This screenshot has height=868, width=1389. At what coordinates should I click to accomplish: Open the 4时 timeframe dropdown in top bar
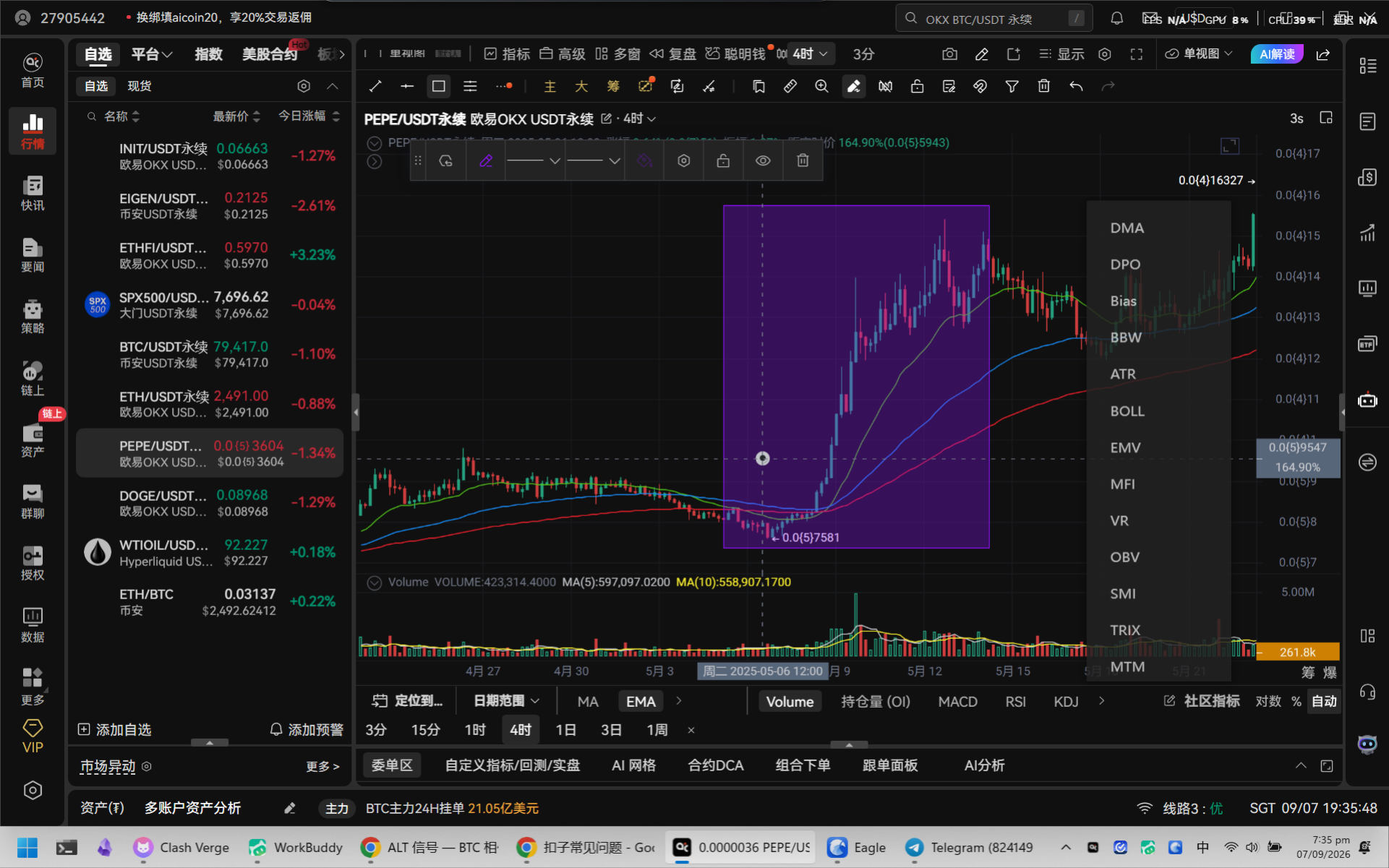tap(809, 54)
